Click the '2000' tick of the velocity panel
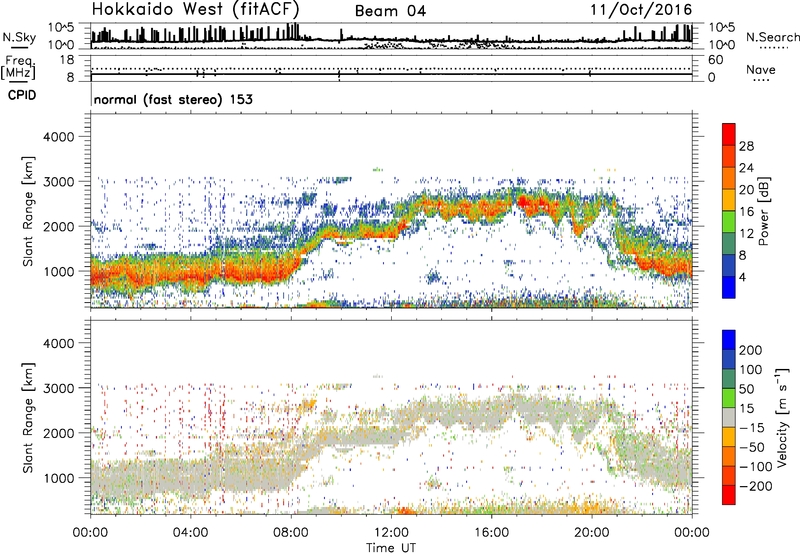Viewport: 800px width, 554px height. (x=58, y=433)
